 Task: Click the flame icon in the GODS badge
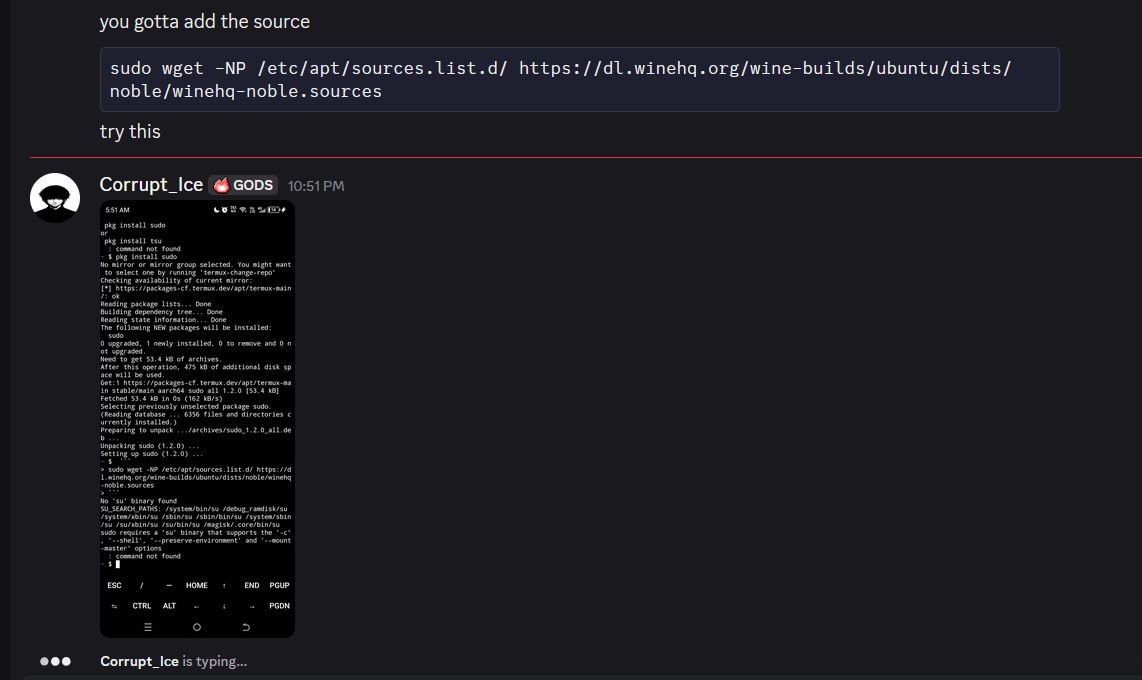click(221, 186)
